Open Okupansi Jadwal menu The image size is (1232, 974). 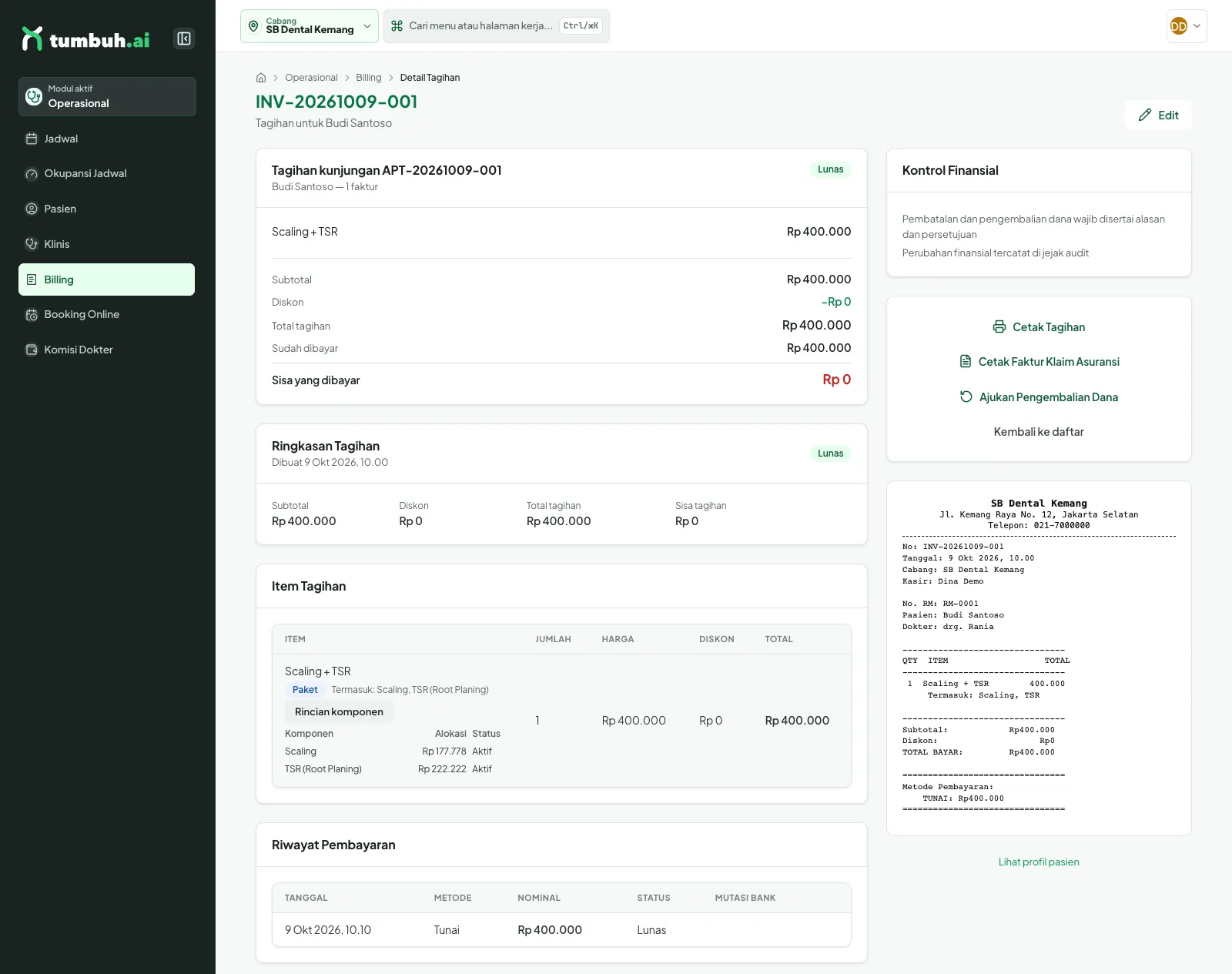[106, 173]
